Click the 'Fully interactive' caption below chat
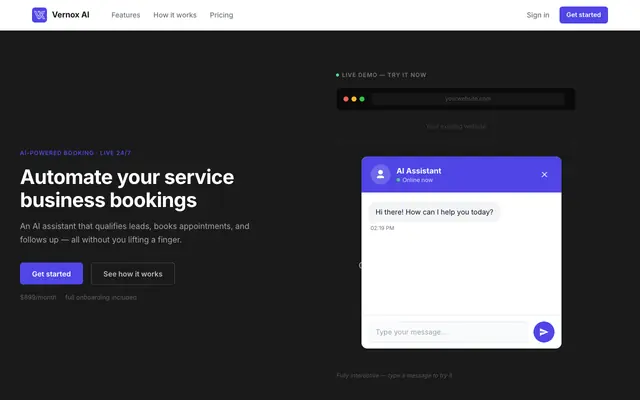This screenshot has height=400, width=640. point(394,376)
